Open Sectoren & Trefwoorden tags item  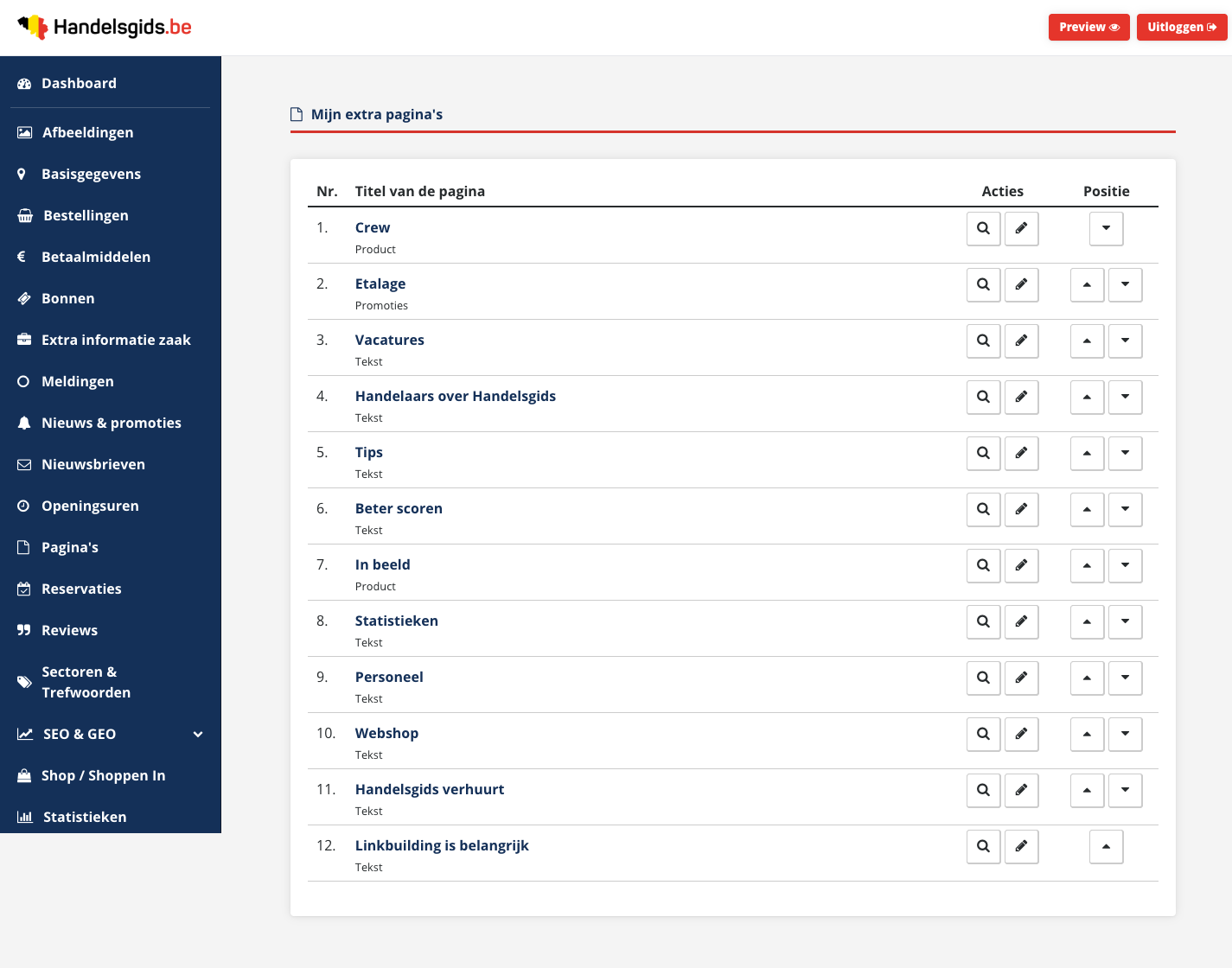(111, 682)
